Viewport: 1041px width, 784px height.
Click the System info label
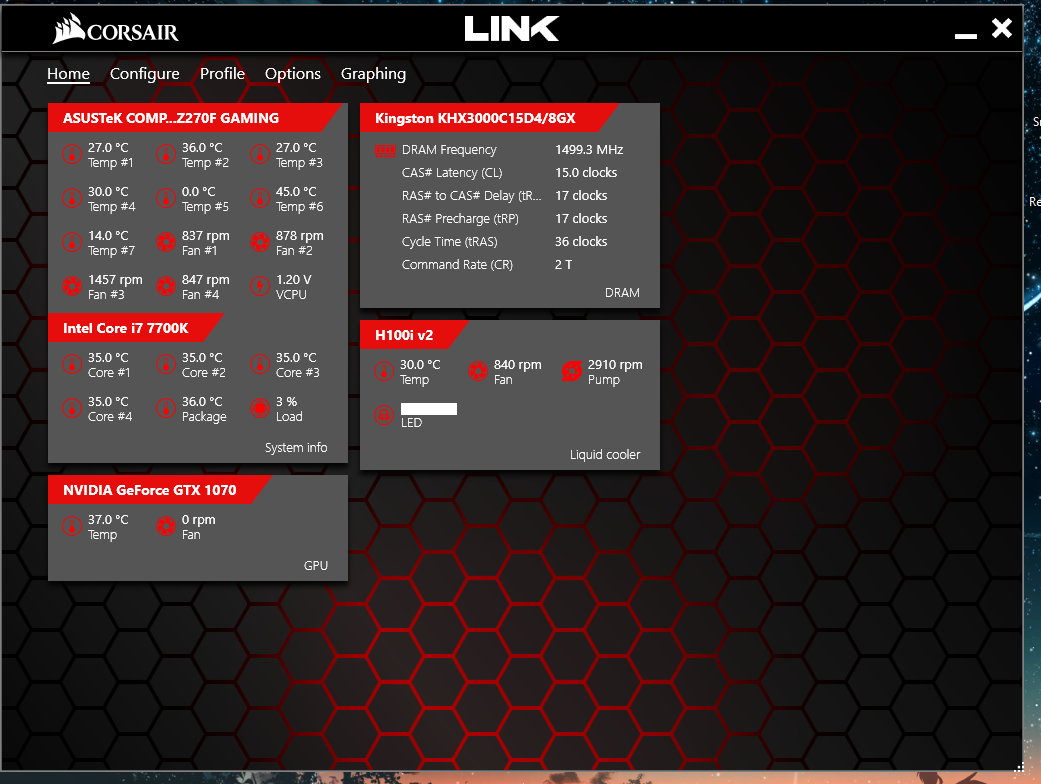pos(296,447)
